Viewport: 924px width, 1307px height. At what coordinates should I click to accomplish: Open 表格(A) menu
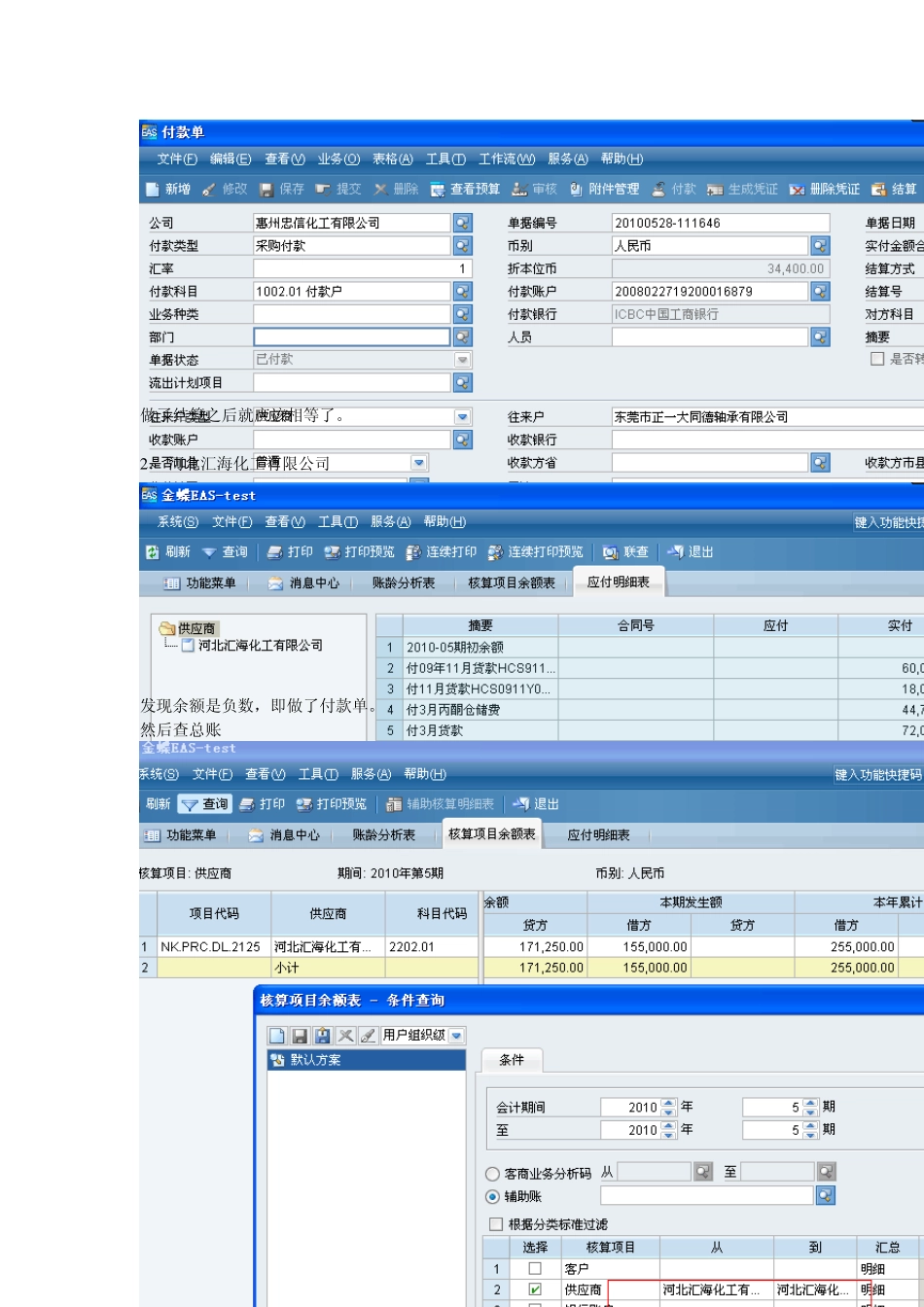[392, 159]
